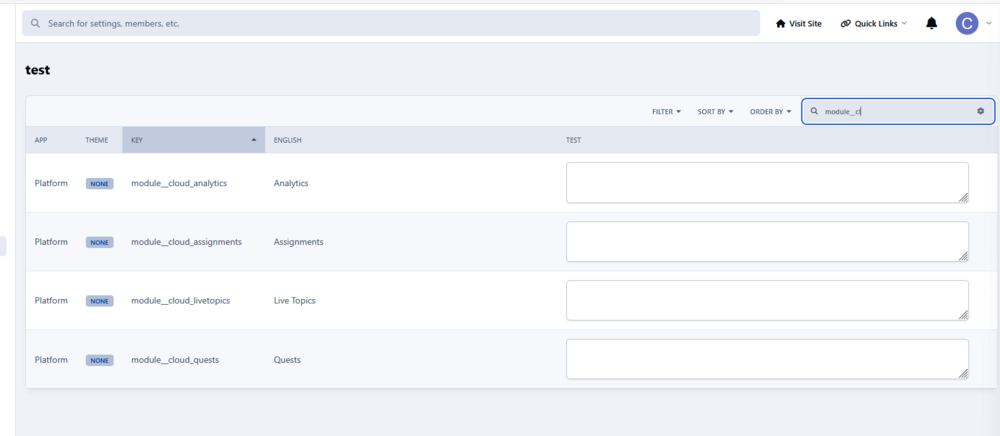This screenshot has width=1000, height=436.
Task: Click English text Quests
Action: (x=287, y=360)
